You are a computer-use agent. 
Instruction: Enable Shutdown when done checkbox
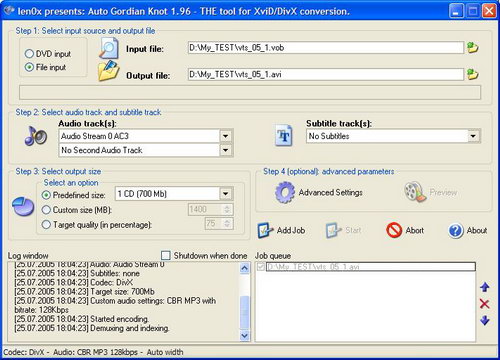[166, 255]
